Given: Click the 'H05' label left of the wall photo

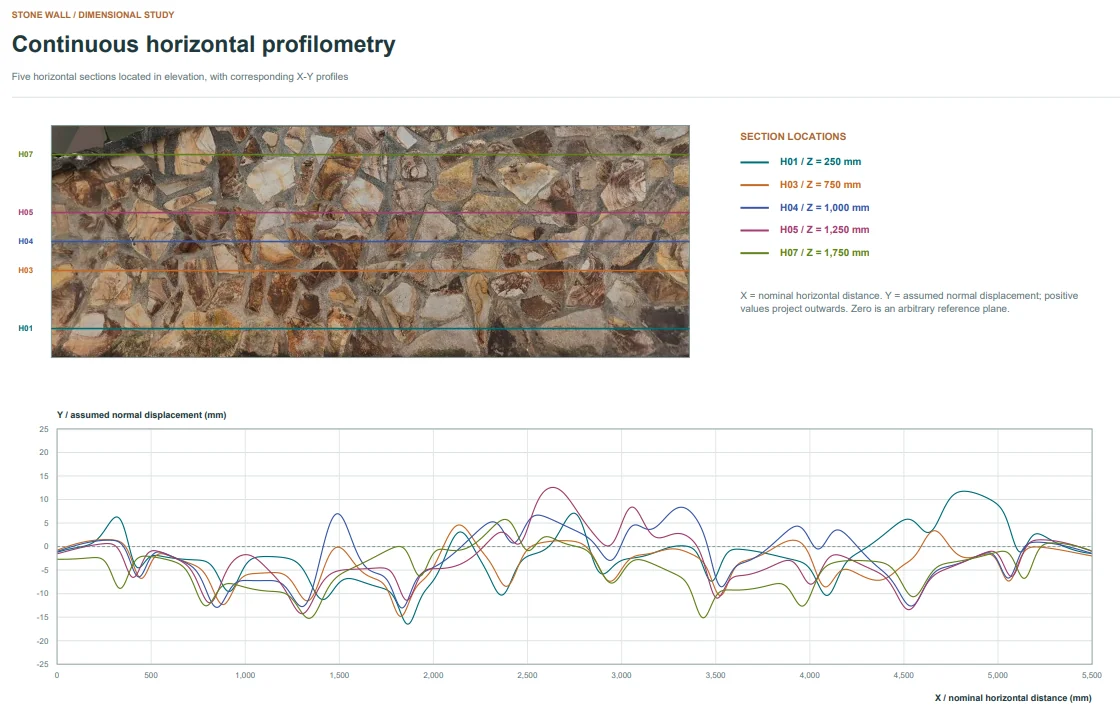Looking at the screenshot, I should (x=26, y=212).
